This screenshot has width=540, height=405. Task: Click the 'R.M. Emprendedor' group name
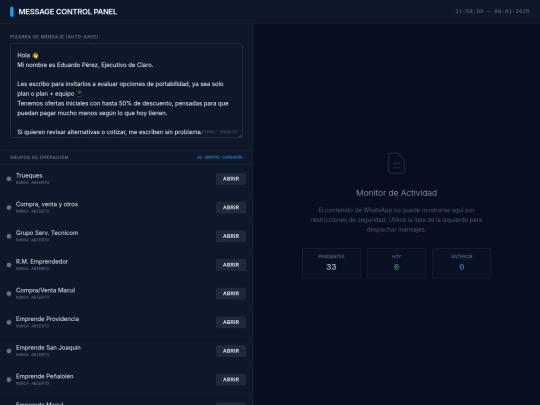point(42,262)
